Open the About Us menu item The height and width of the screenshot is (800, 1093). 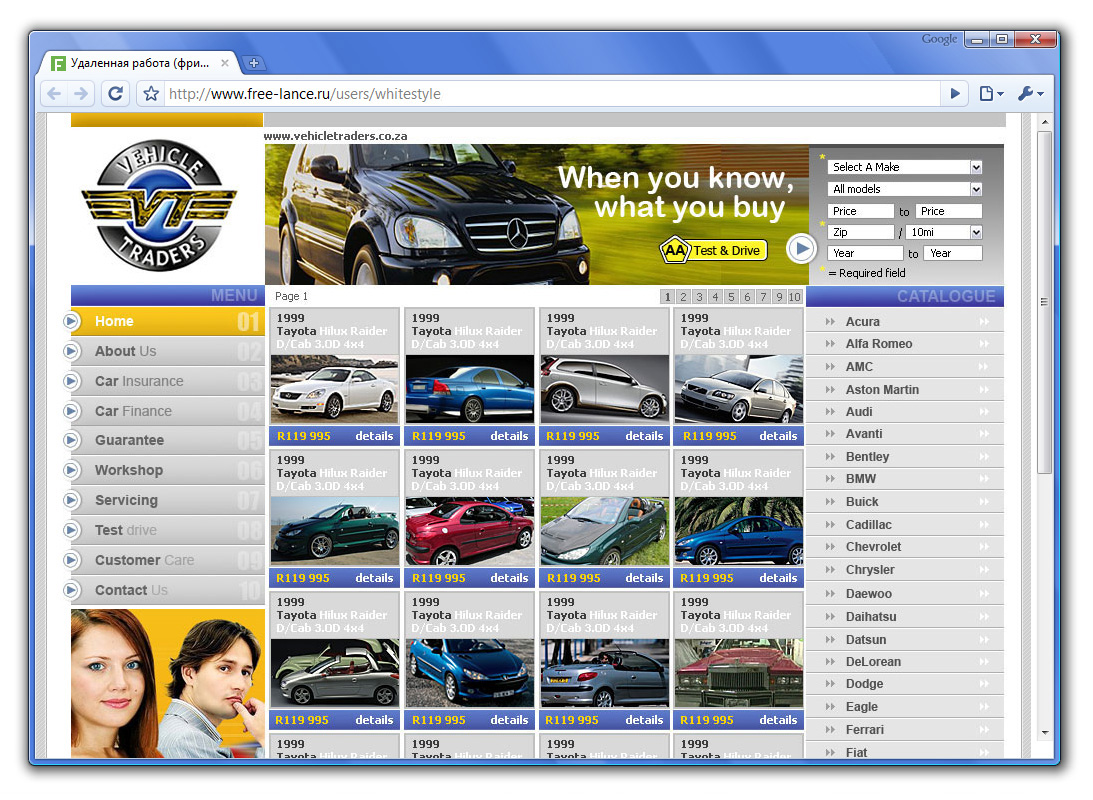point(167,351)
